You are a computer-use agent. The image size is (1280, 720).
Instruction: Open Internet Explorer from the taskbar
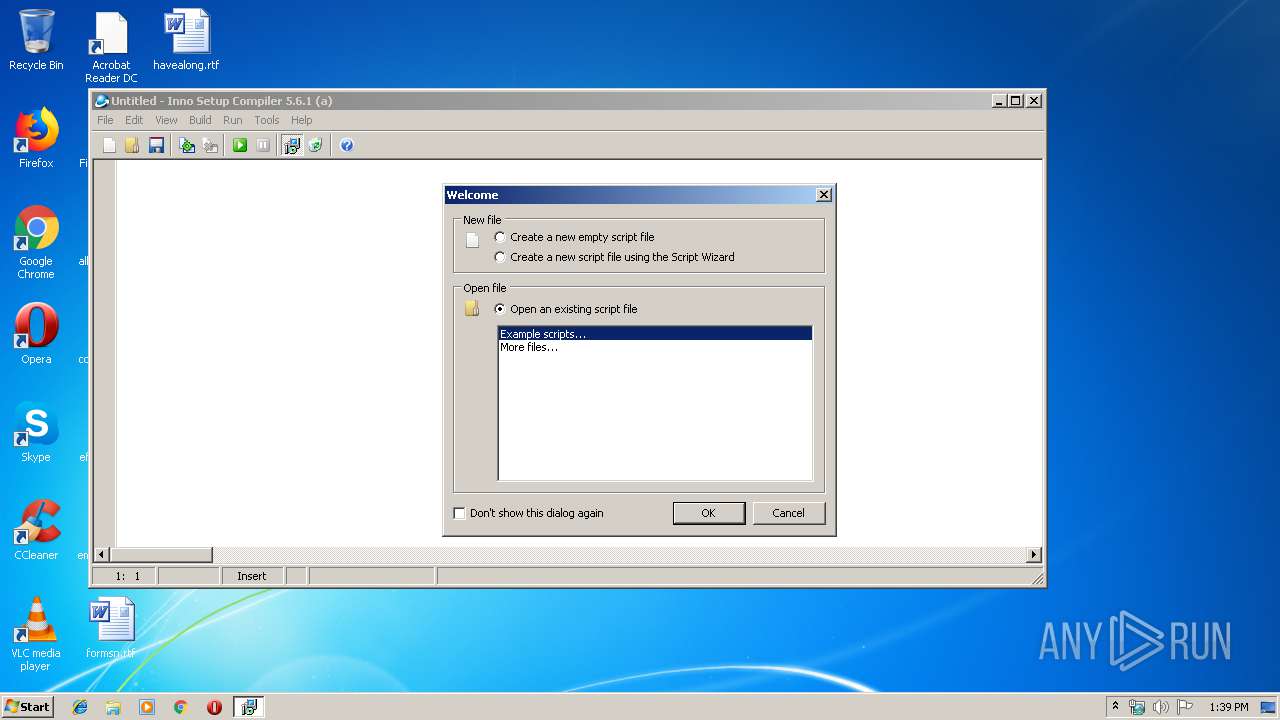[80, 707]
